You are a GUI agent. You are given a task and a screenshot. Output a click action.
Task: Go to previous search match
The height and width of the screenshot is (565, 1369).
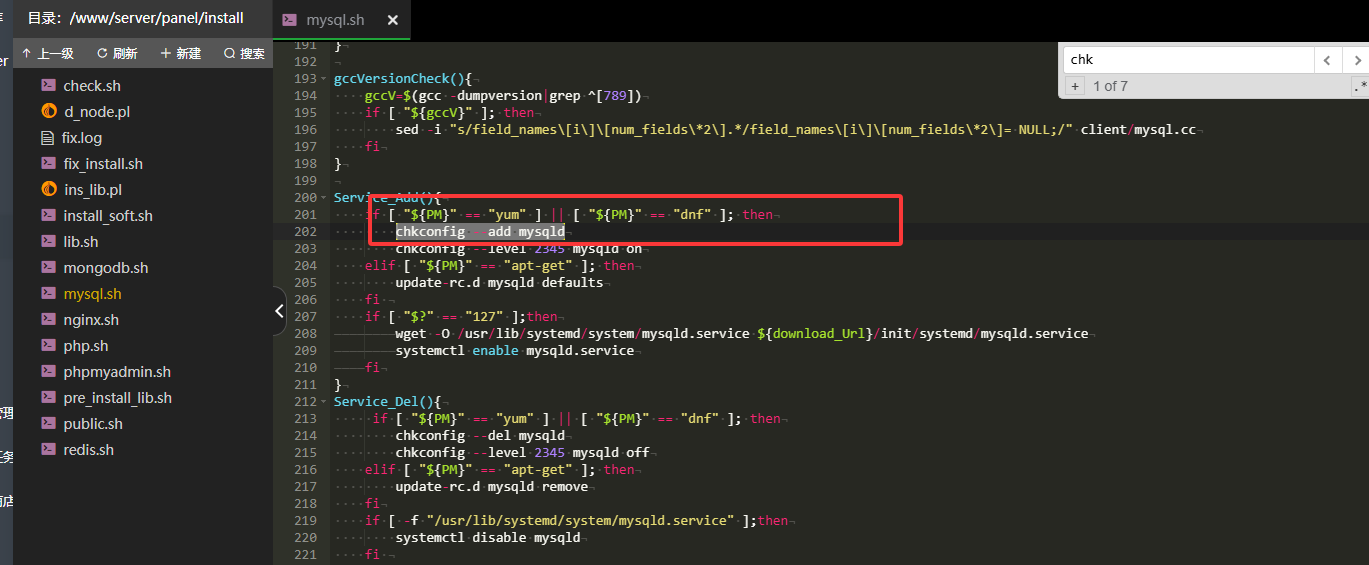click(1327, 60)
